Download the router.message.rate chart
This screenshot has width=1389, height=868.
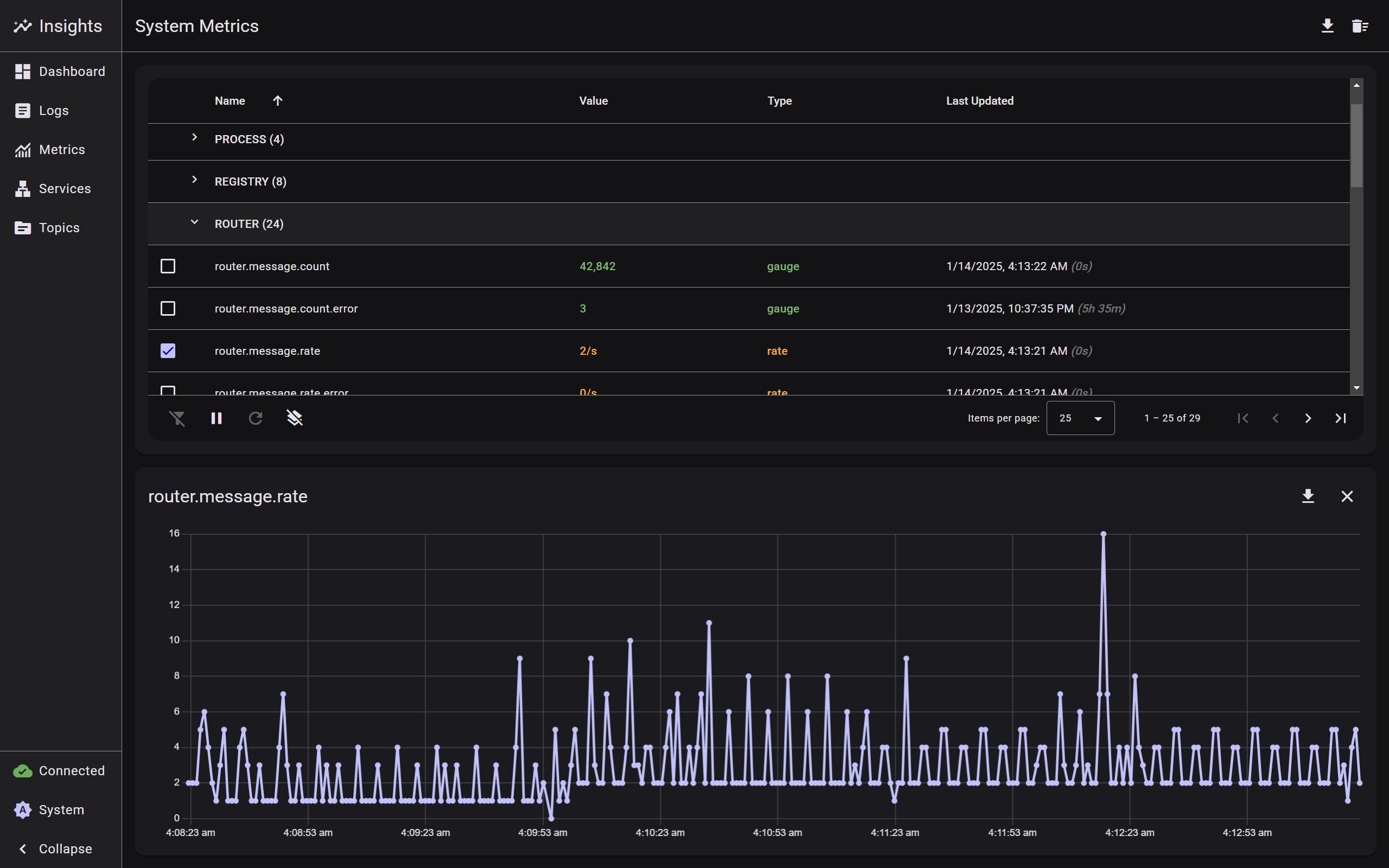tap(1309, 496)
